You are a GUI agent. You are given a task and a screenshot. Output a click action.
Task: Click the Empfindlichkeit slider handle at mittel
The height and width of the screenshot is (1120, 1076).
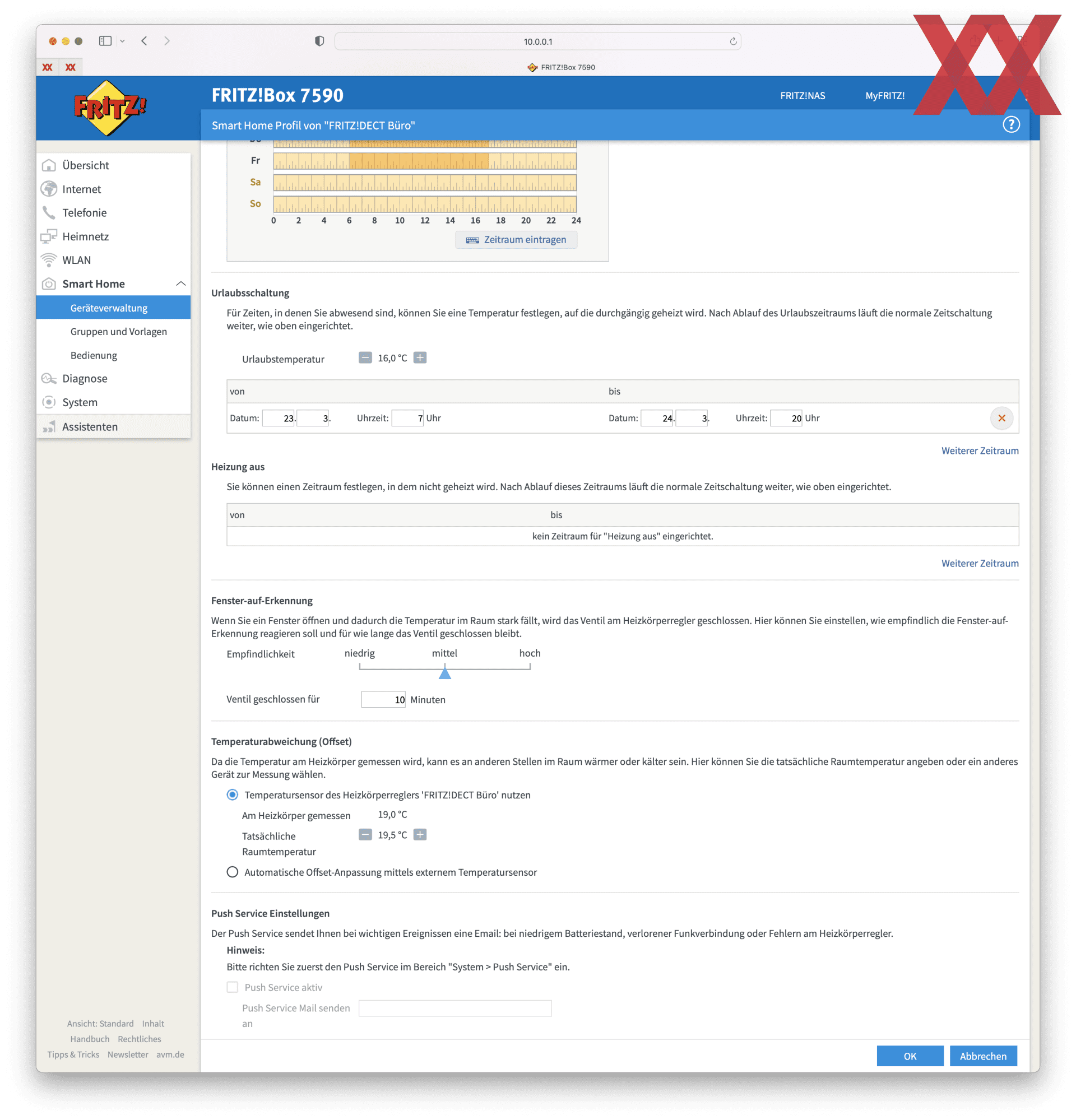444,672
